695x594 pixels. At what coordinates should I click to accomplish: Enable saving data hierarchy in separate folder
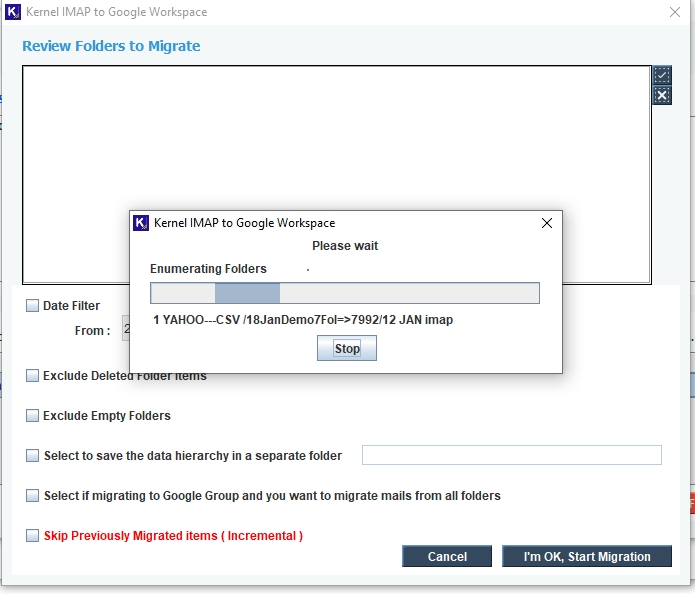(32, 455)
